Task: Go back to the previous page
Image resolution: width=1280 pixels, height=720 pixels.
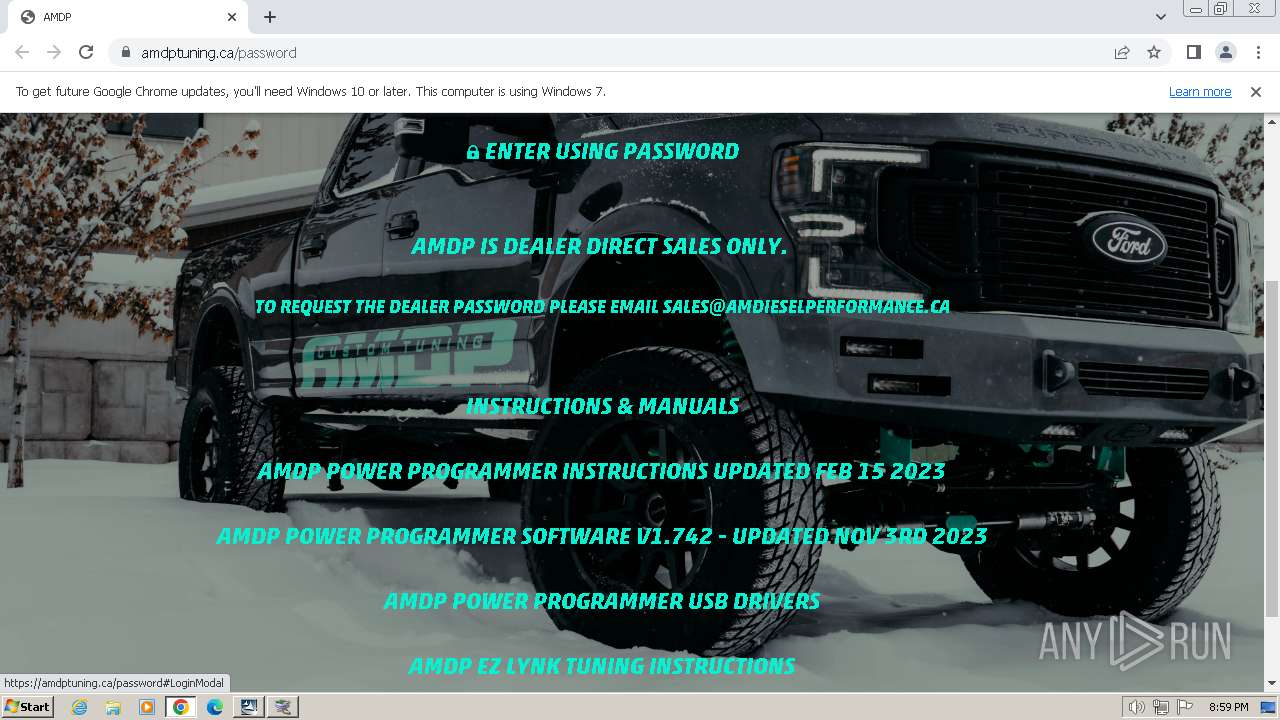Action: [22, 52]
